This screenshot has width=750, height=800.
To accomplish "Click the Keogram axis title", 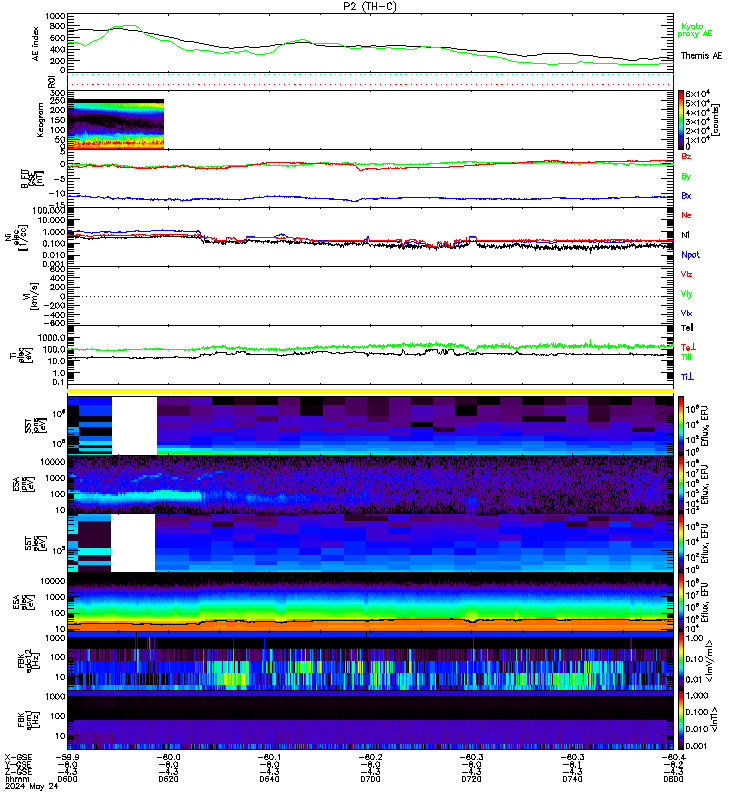I will [40, 120].
